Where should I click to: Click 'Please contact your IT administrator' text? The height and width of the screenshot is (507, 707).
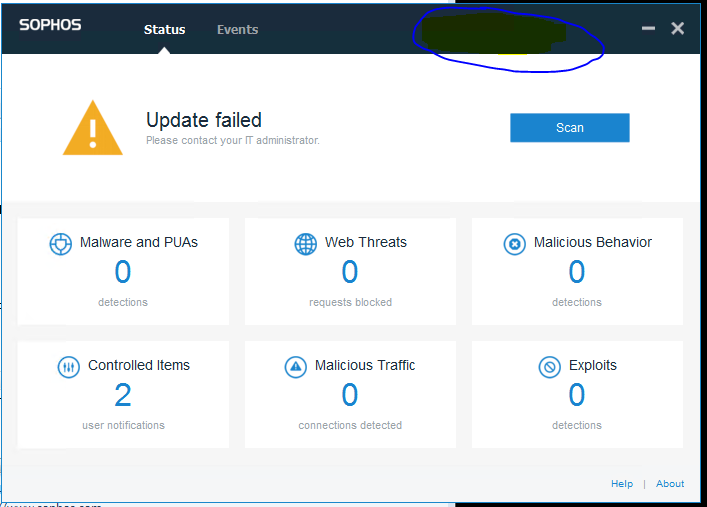tap(233, 140)
